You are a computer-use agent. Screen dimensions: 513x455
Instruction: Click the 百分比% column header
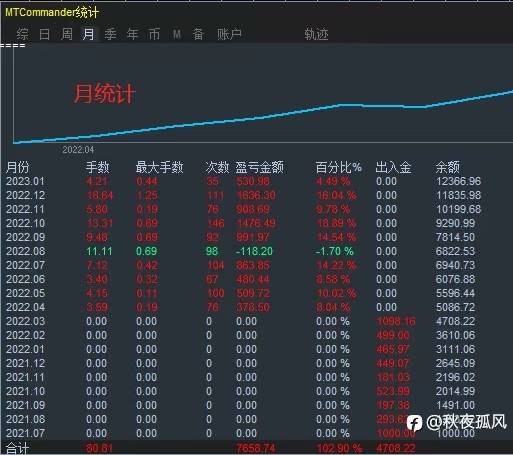pos(339,167)
